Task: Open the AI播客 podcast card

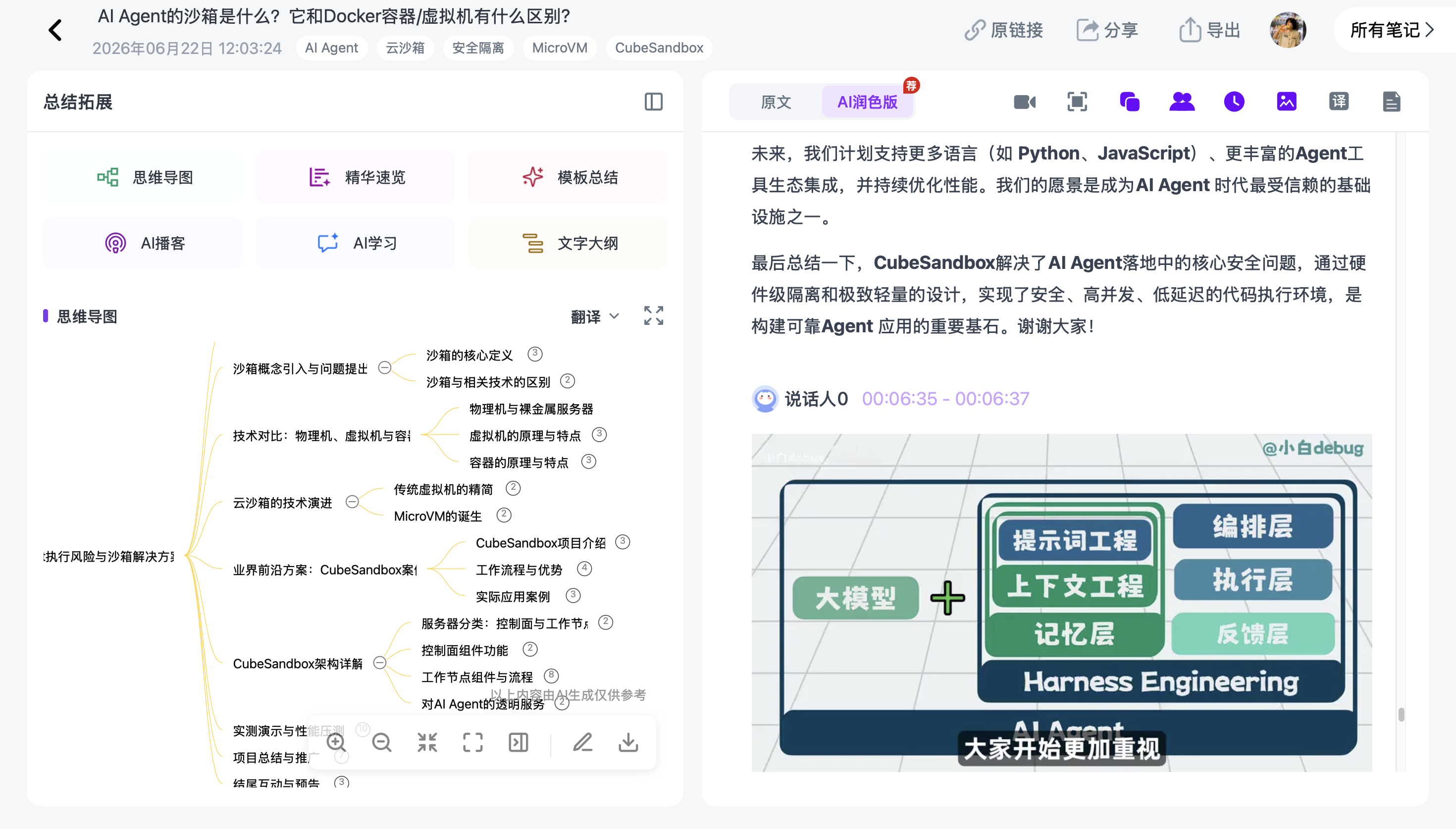Action: pyautogui.click(x=143, y=243)
